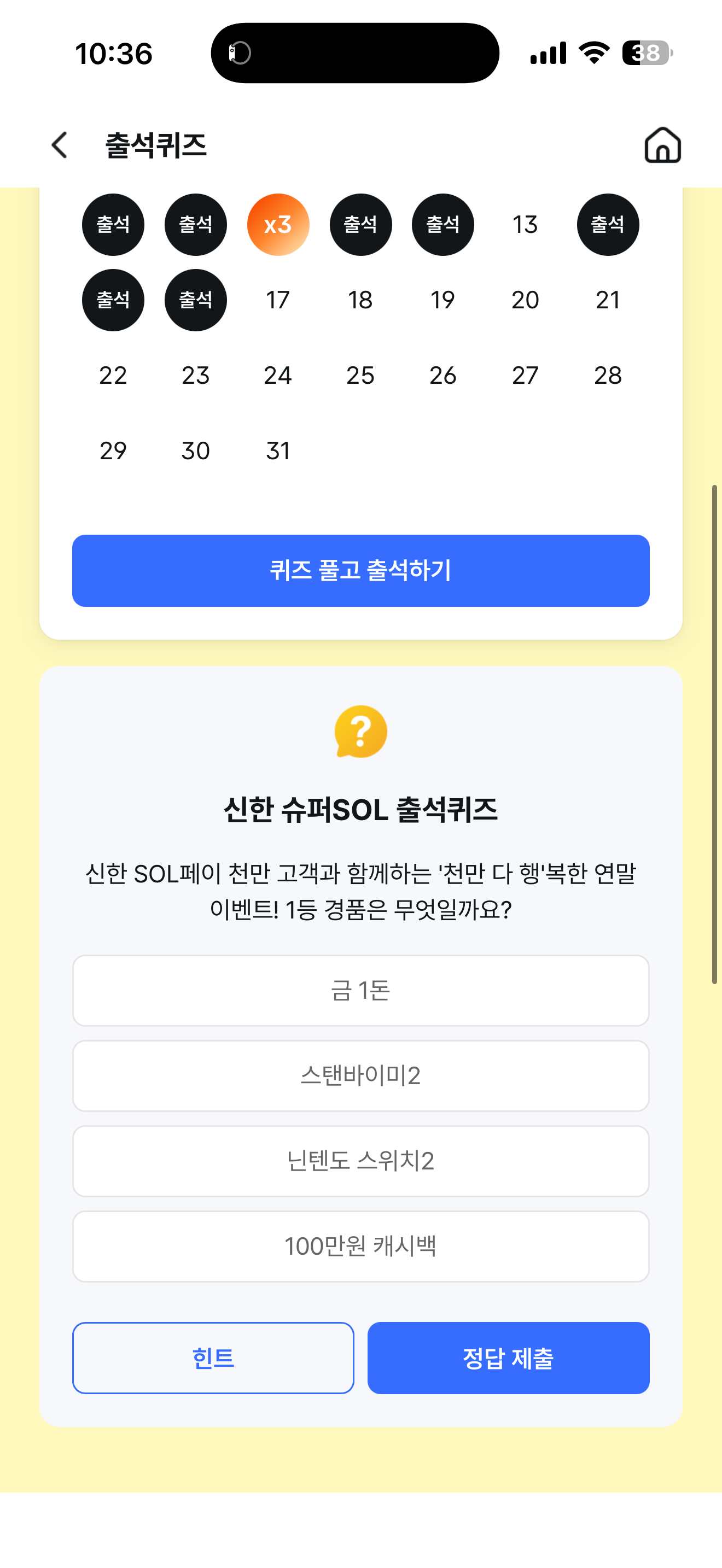
Task: Tap the back arrow icon
Action: pos(59,145)
